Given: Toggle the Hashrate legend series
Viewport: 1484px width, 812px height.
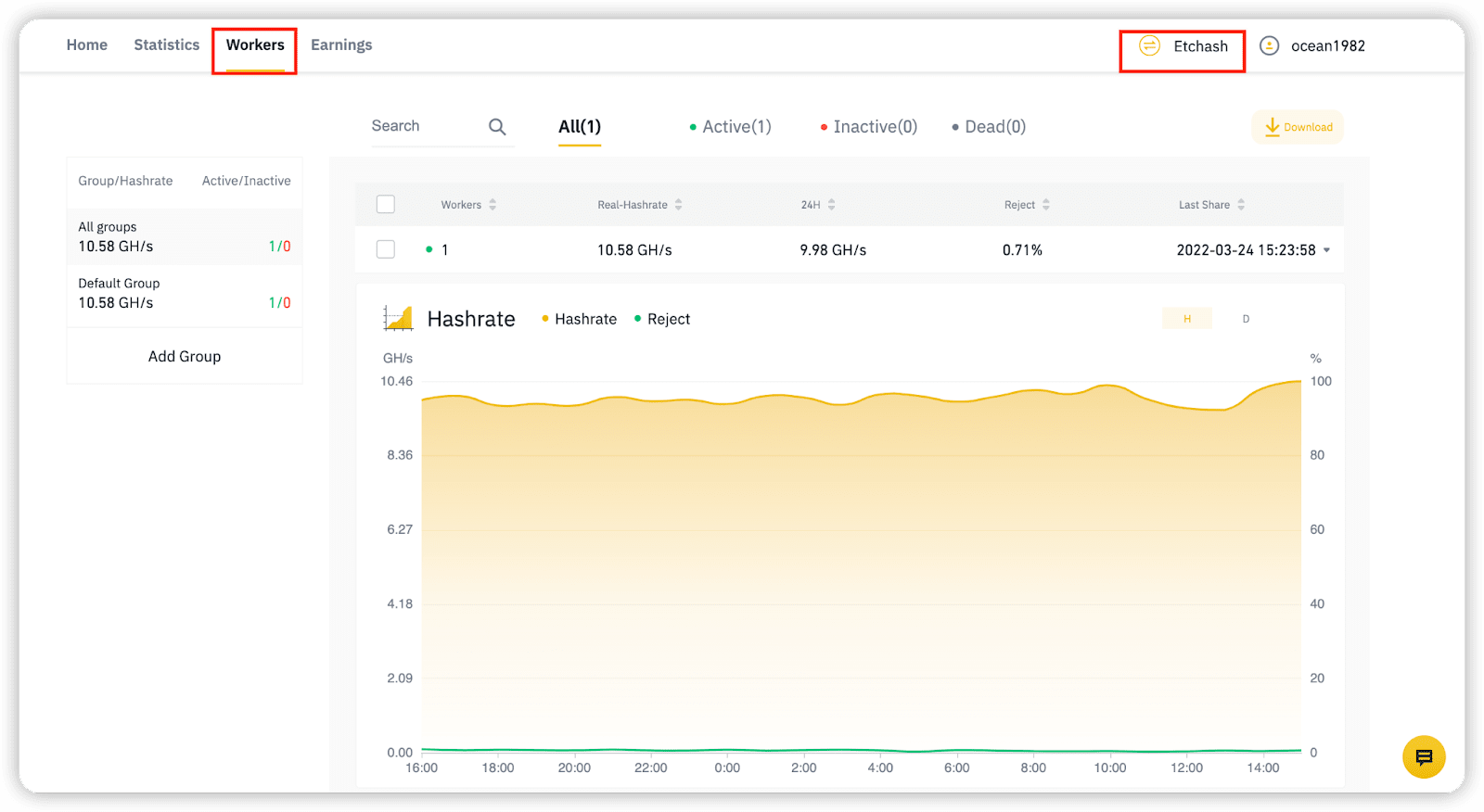Looking at the screenshot, I should pos(579,319).
